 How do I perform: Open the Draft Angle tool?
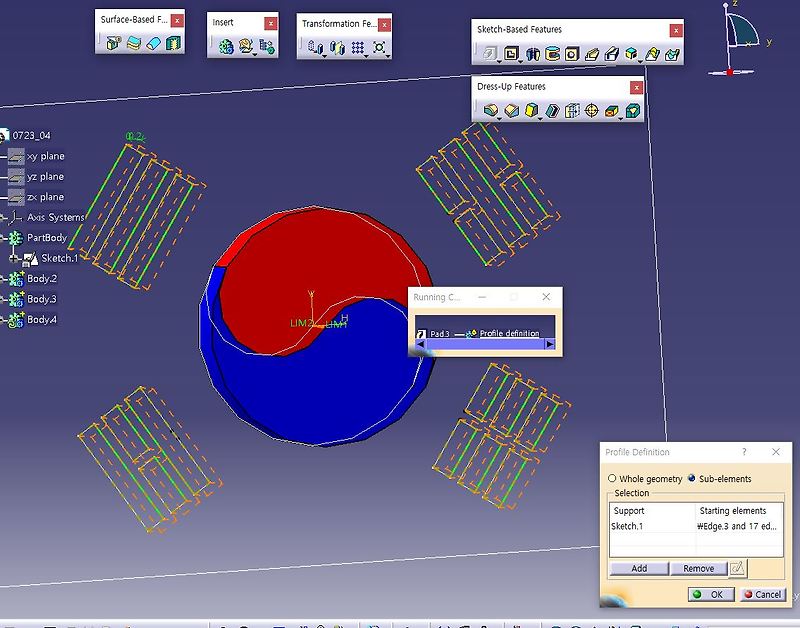(x=531, y=110)
